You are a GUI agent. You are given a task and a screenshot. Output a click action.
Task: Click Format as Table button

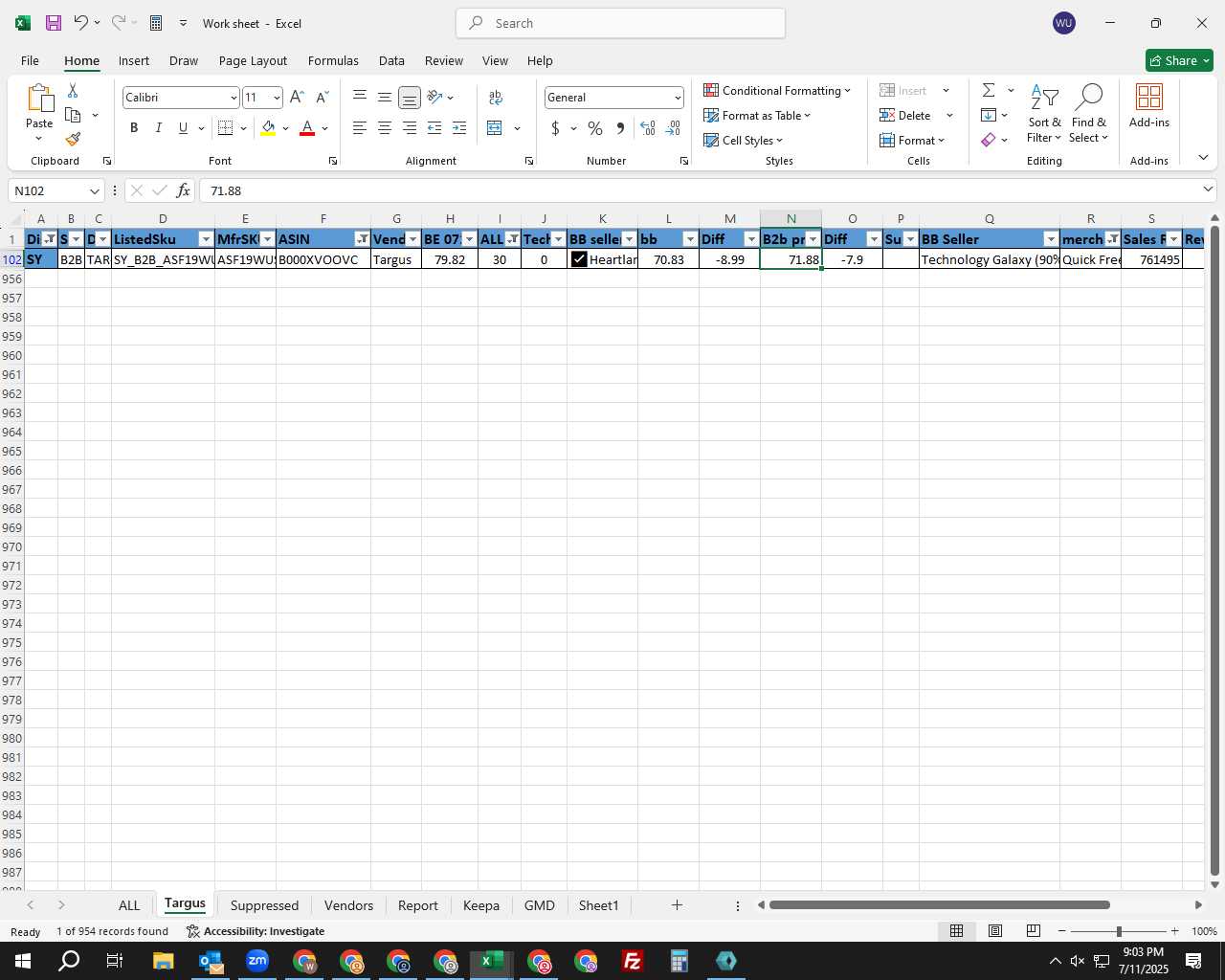(x=757, y=115)
